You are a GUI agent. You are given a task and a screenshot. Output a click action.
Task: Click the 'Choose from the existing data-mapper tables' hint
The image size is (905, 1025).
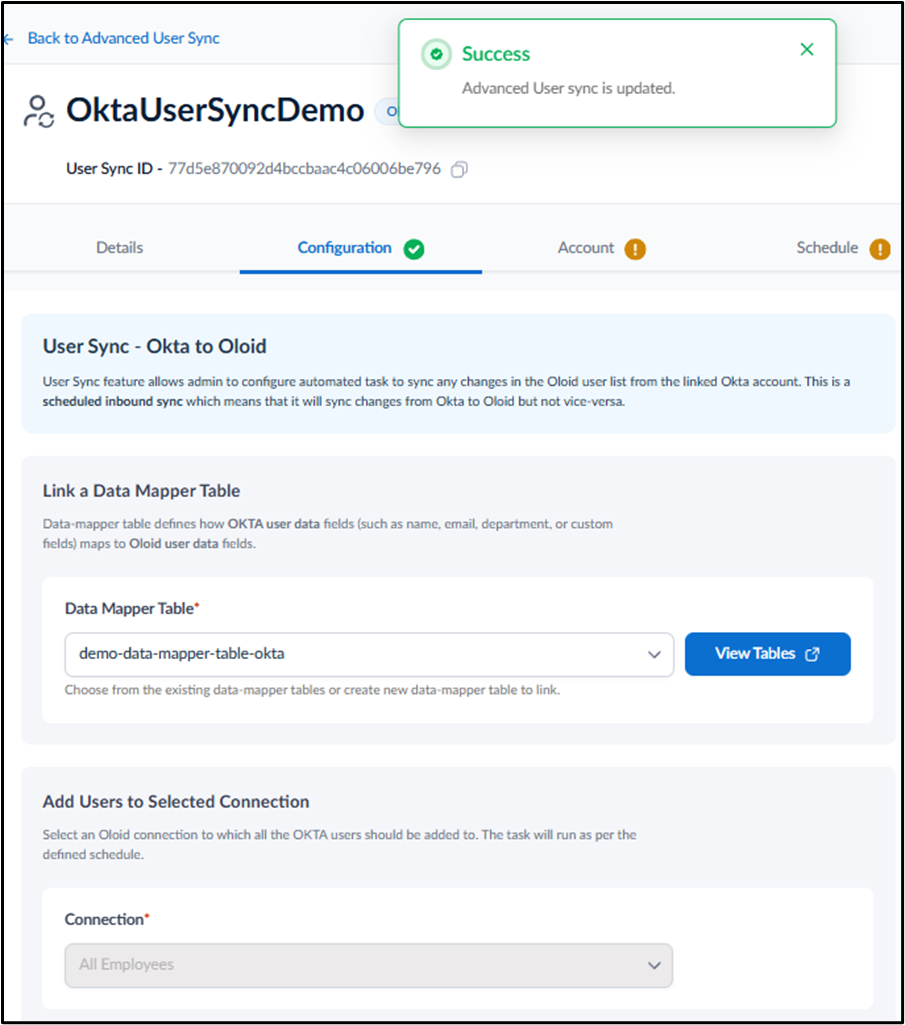tap(312, 690)
